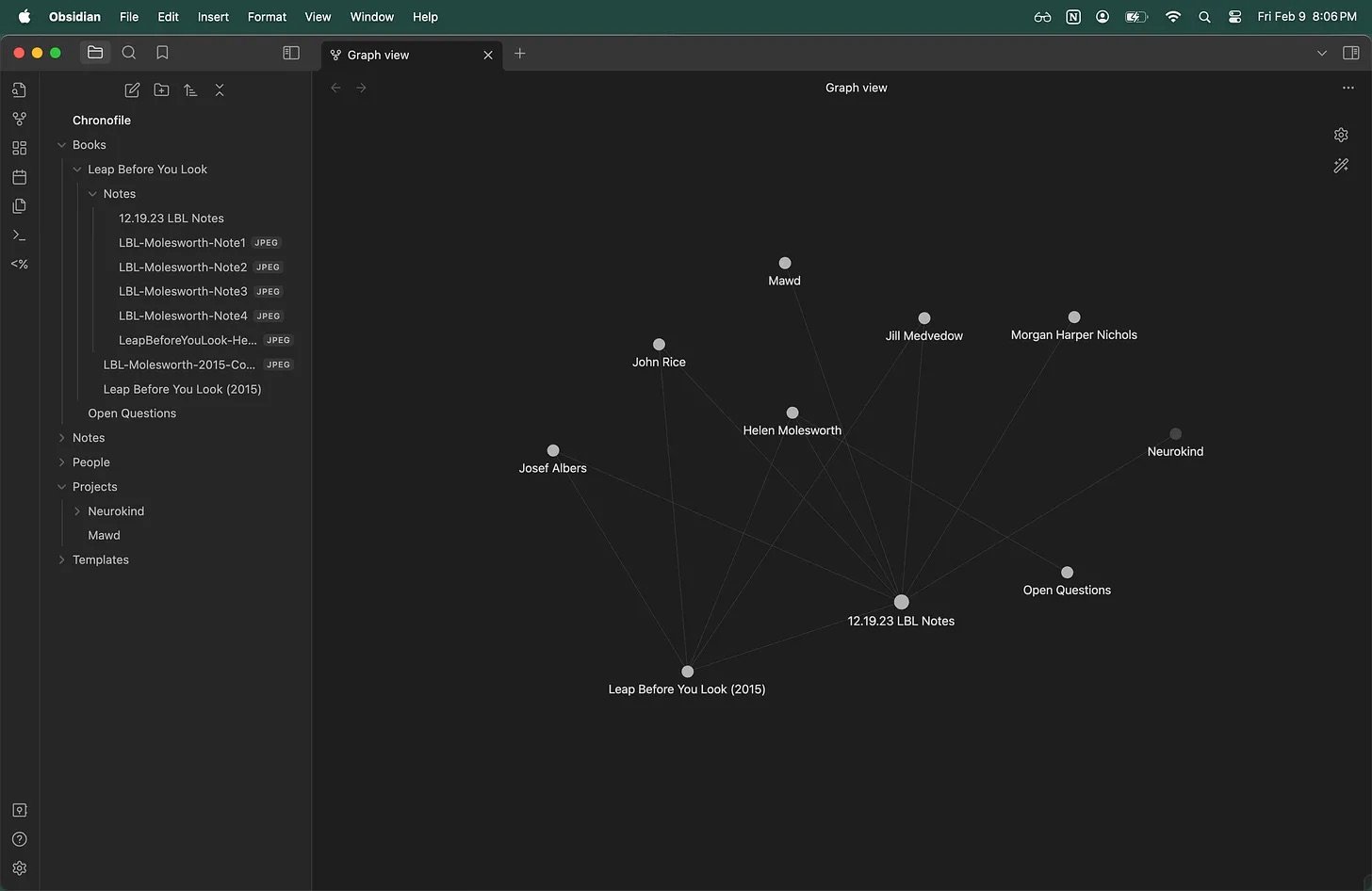Collapse the Books folder

(62, 145)
